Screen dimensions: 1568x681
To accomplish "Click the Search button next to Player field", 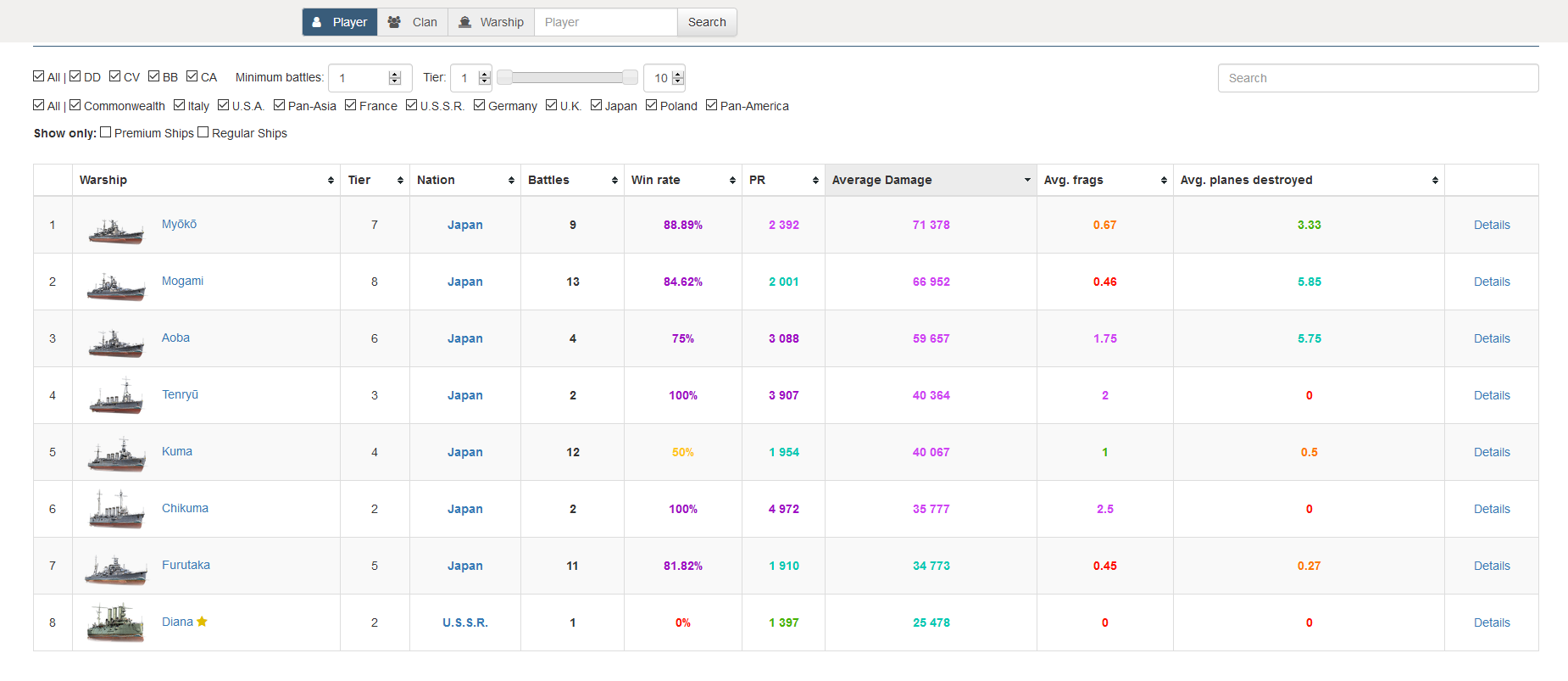I will (707, 22).
